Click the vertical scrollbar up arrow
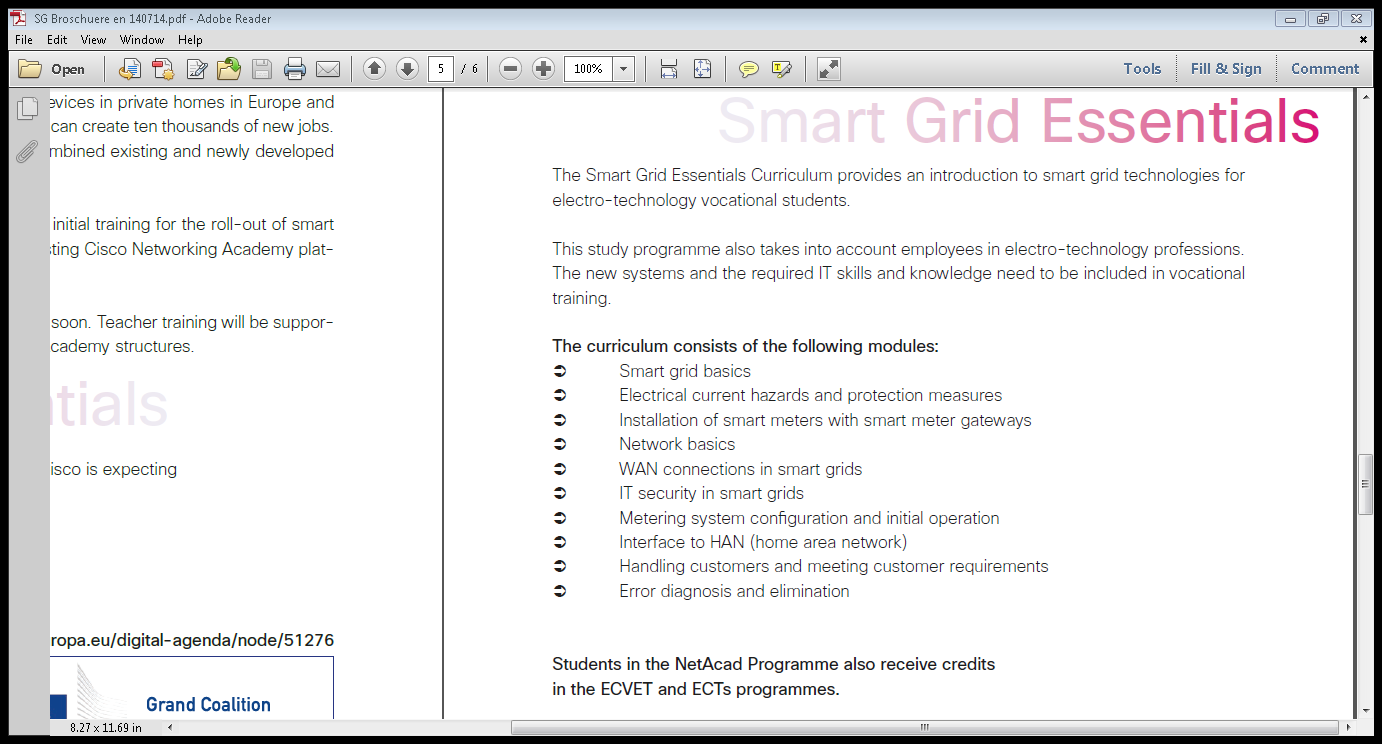1382x744 pixels. click(x=1365, y=96)
